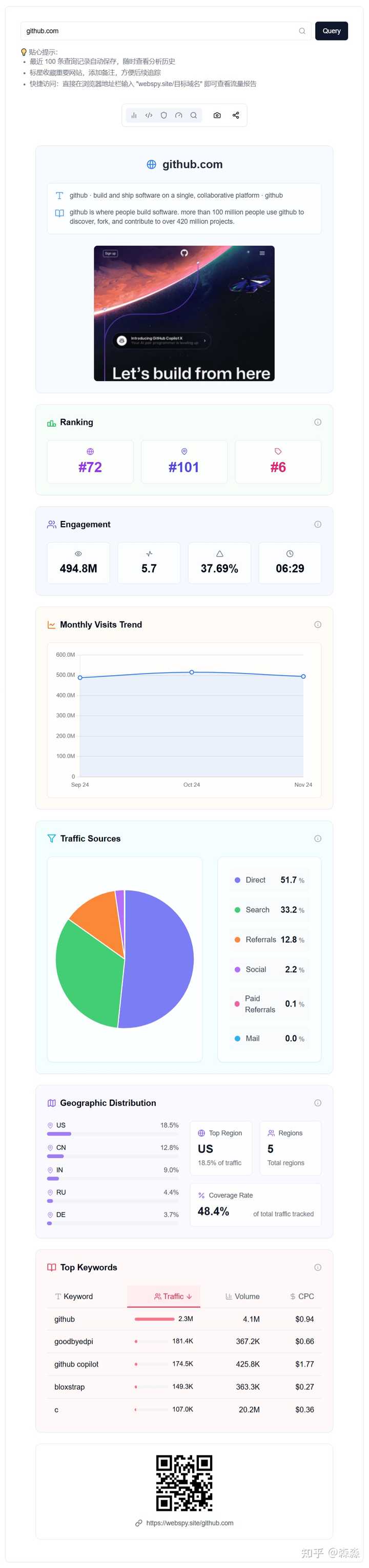Screen dimensions: 369x1568
Task: Click the info icon in Traffic Sources
Action: 318,839
